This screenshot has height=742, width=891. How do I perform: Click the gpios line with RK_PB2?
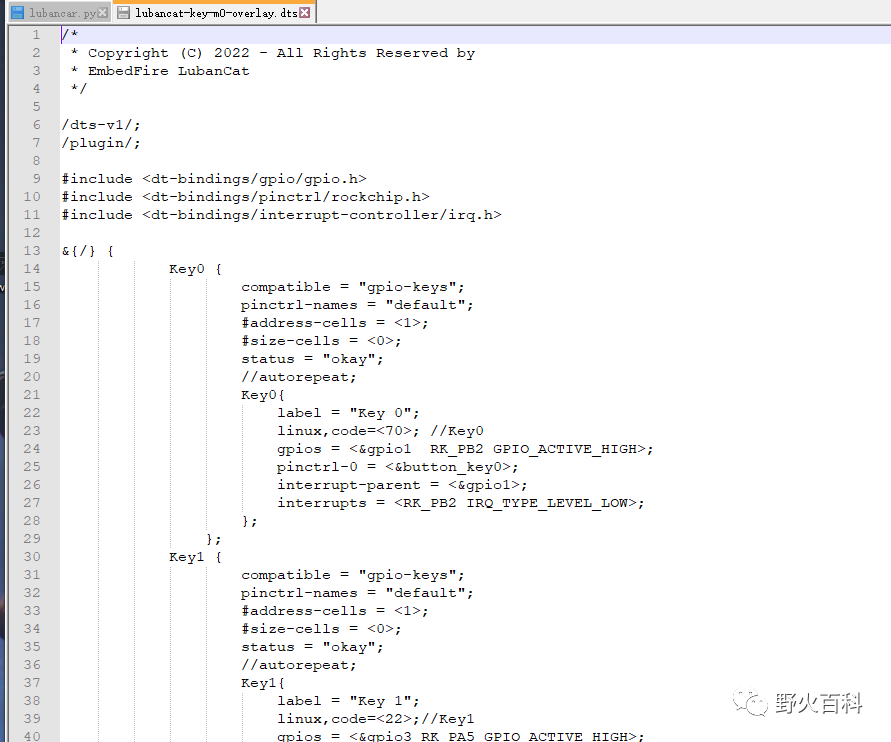point(465,449)
